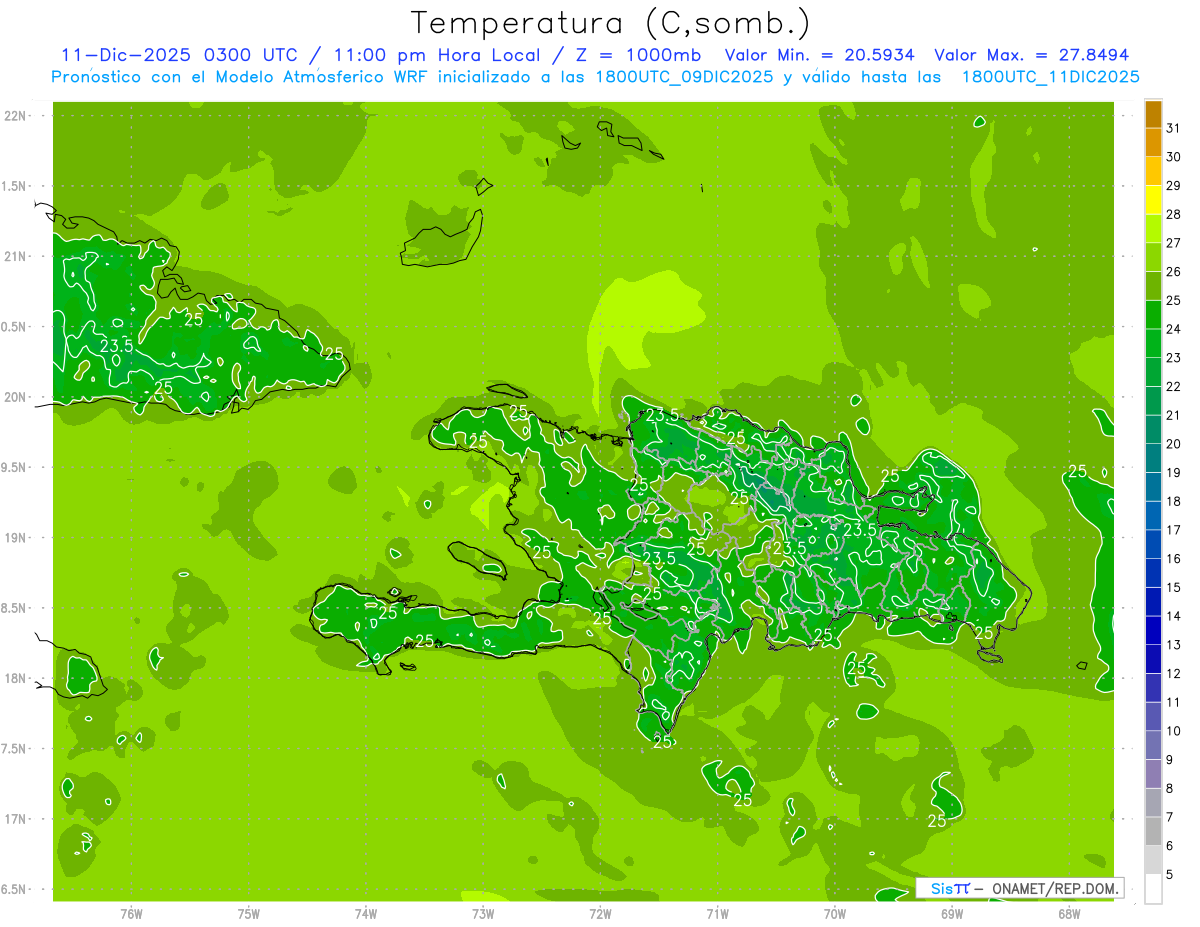Click the 76W longitude axis label
This screenshot has height=927, width=1200.
pos(132,913)
